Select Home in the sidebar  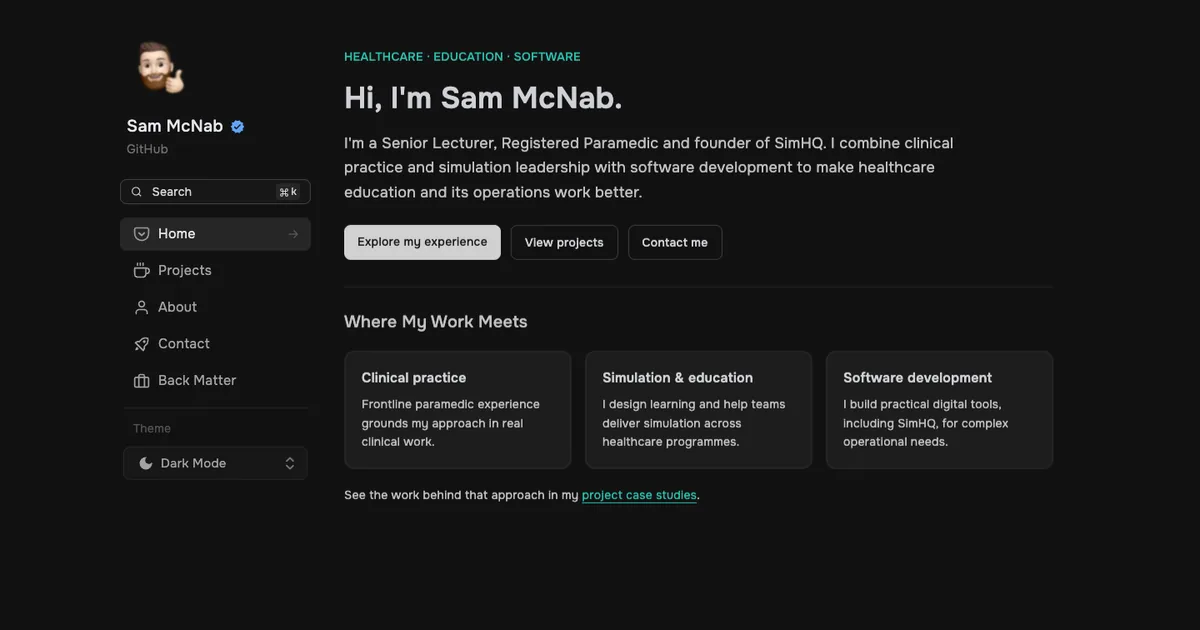click(215, 234)
